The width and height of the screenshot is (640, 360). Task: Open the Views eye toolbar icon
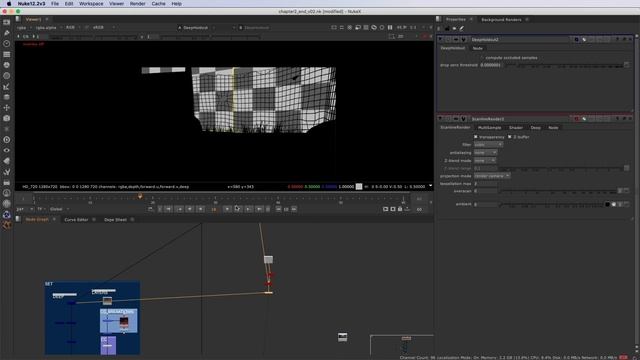point(7,150)
